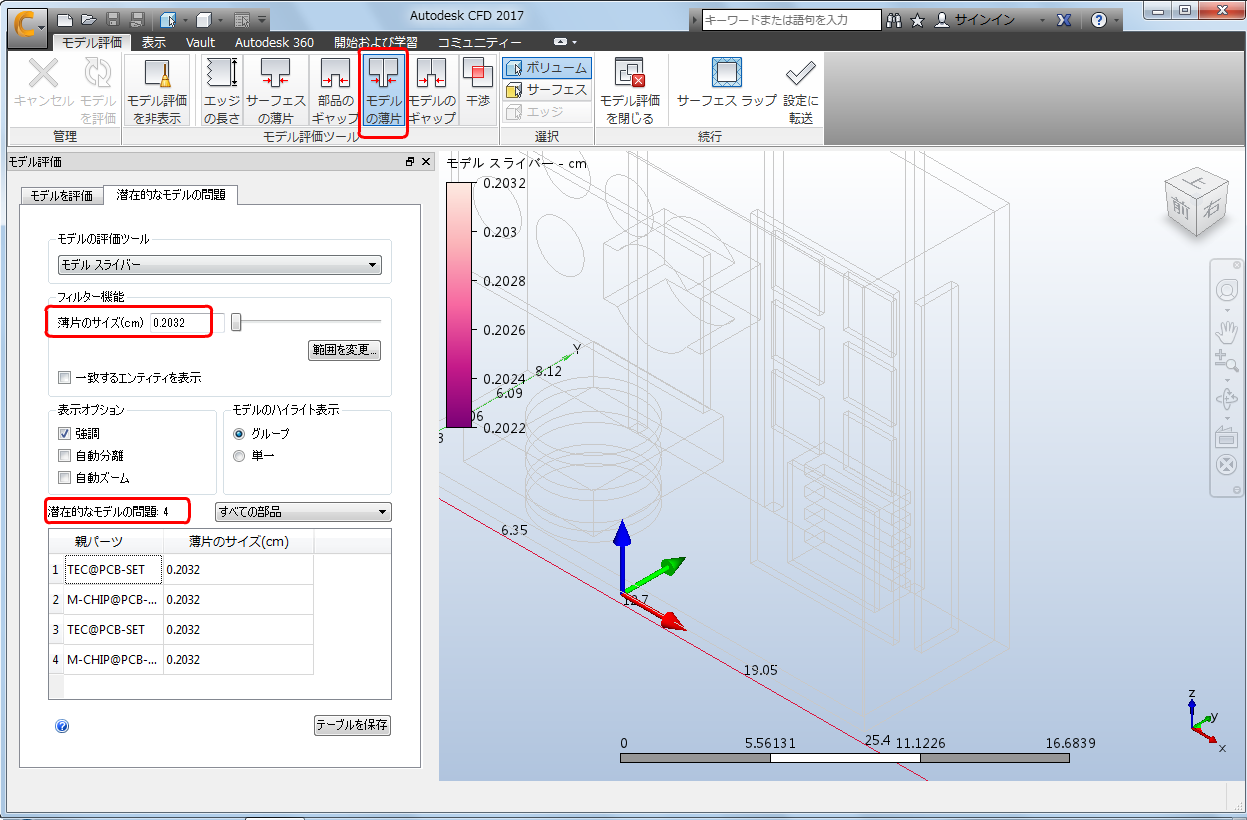The width and height of the screenshot is (1247, 820).
Task: Click the binoculars search icon
Action: (895, 20)
